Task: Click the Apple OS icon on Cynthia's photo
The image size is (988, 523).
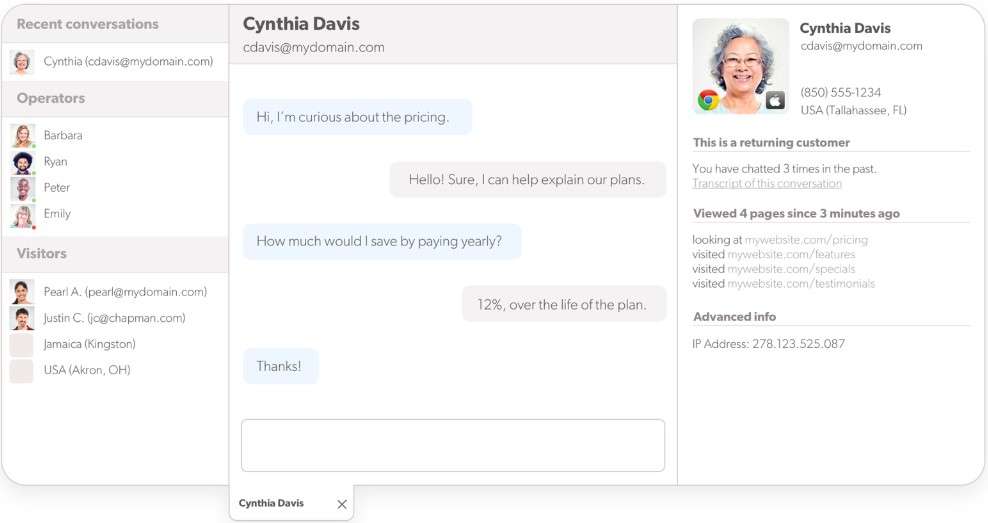Action: 775,100
